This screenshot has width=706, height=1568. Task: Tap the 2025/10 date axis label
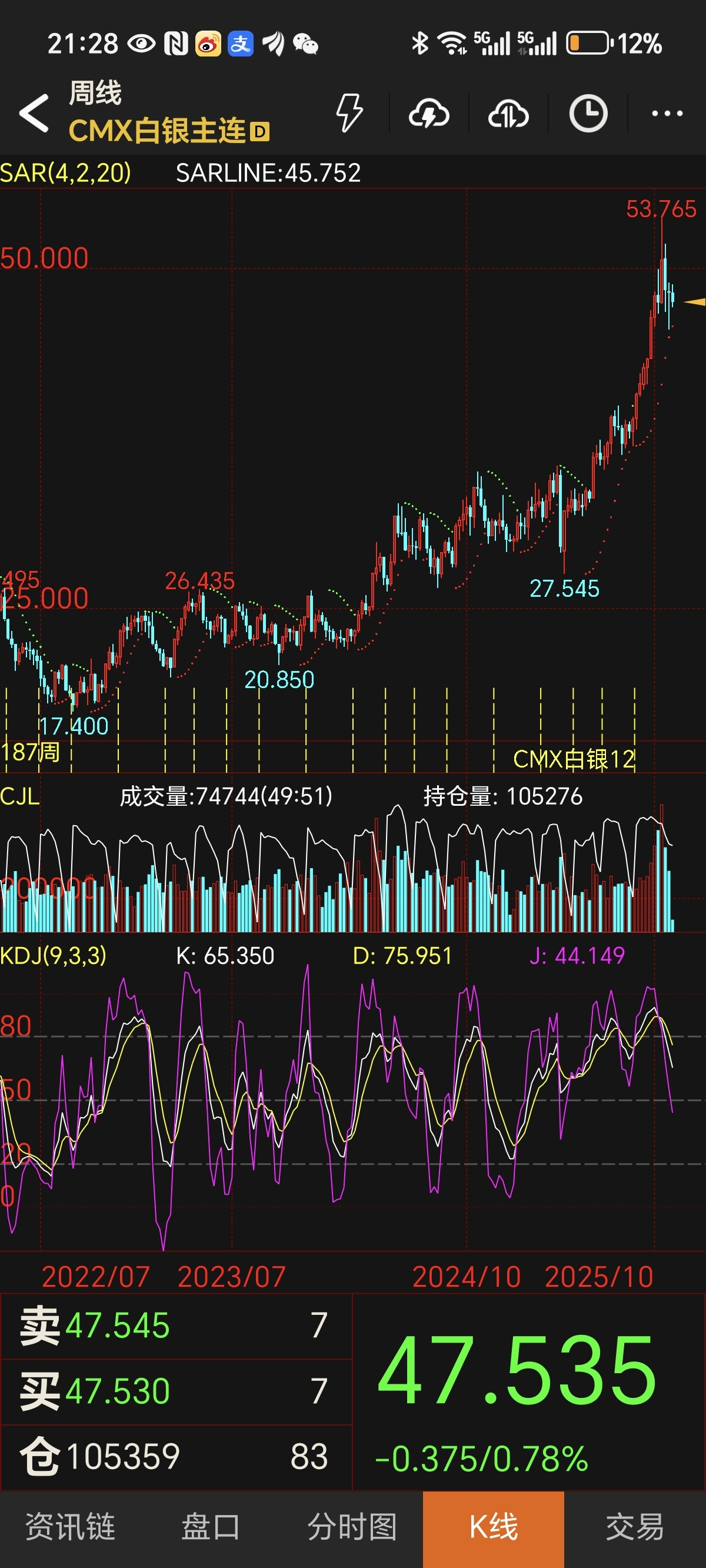[599, 1277]
